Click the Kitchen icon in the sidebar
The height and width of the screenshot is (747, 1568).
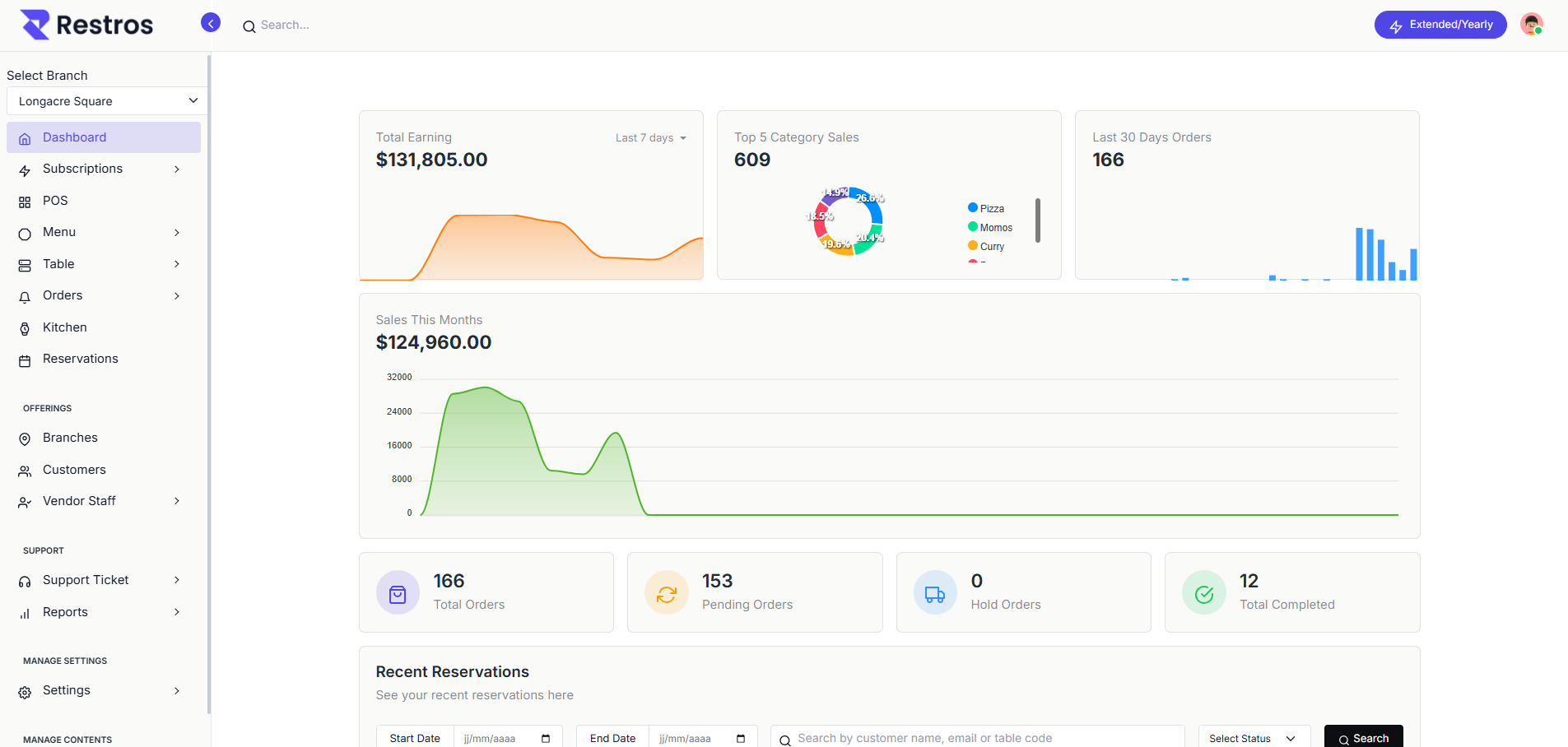(25, 328)
